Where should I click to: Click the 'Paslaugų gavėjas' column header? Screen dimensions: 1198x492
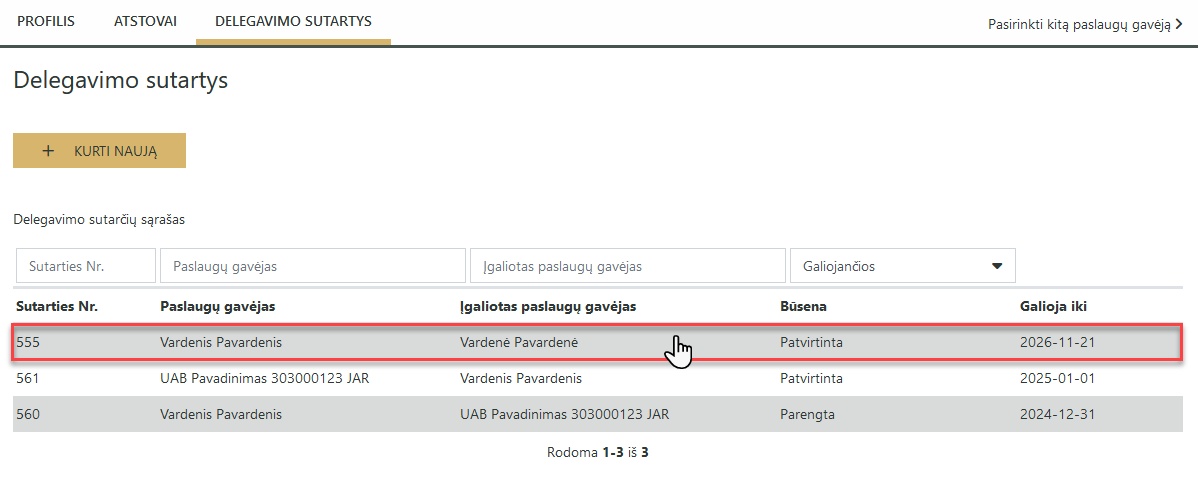pos(217,306)
